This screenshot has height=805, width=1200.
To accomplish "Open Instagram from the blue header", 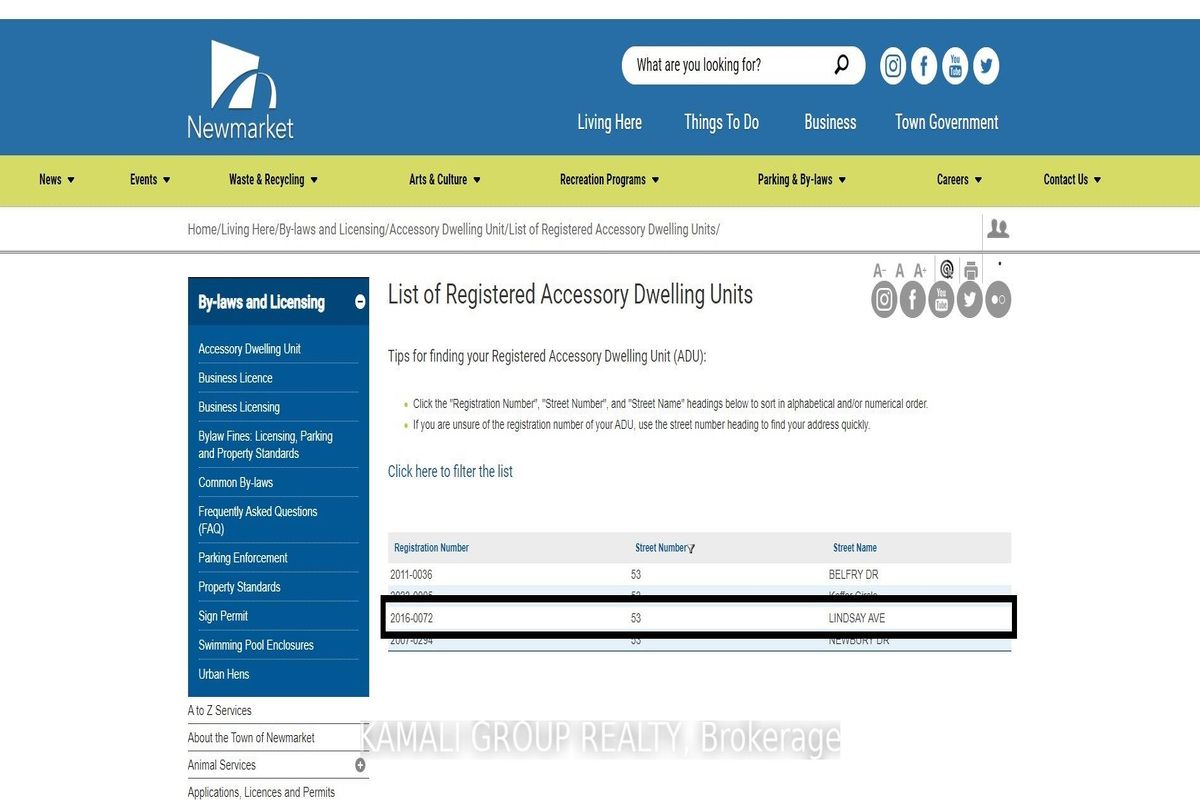I will click(893, 66).
